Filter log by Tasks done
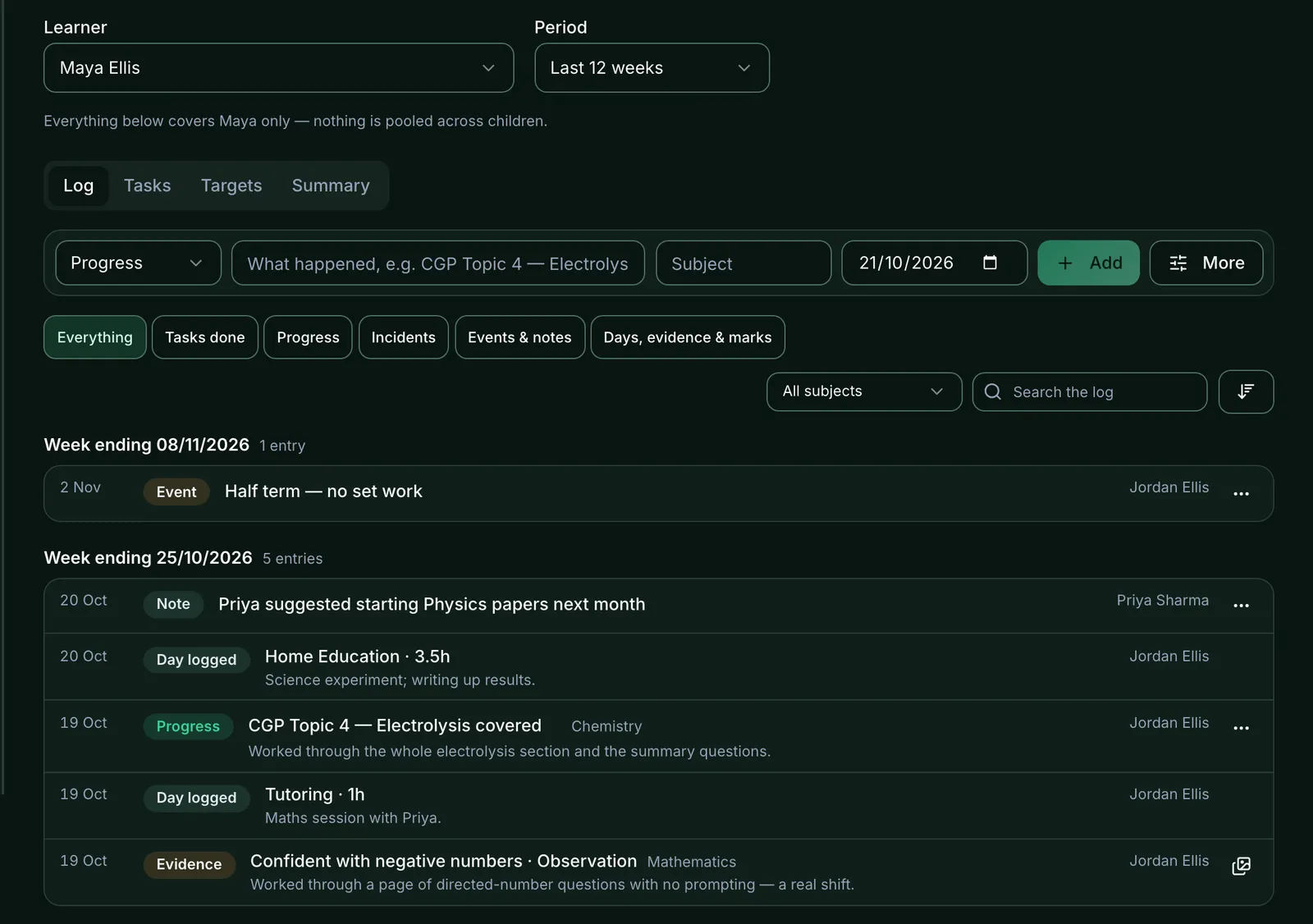1313x924 pixels. [x=205, y=337]
